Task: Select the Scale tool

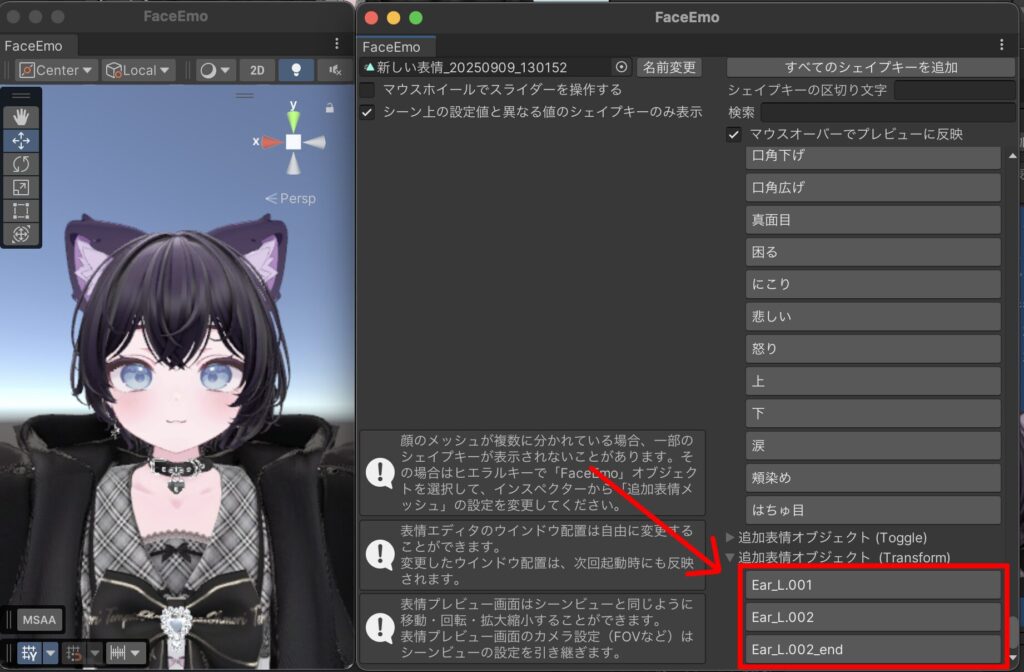Action: [21, 187]
